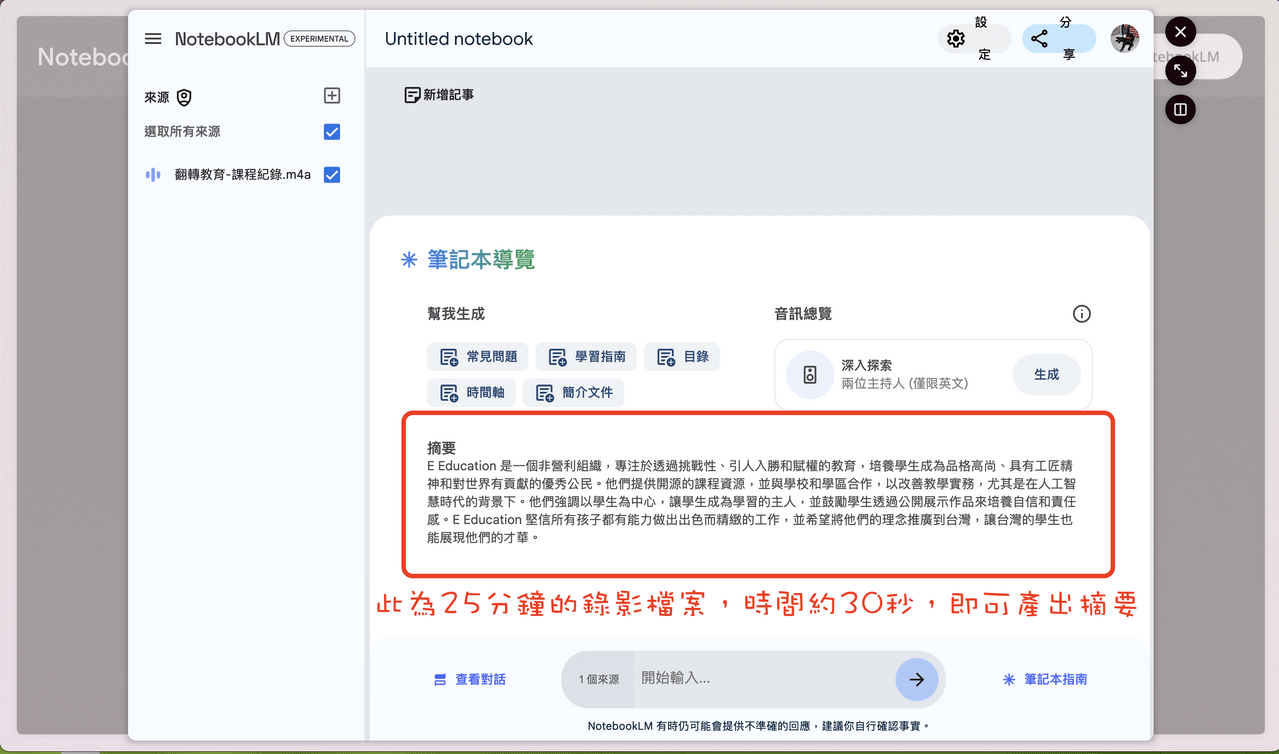Generate 目錄 document
This screenshot has width=1279, height=754.
point(682,357)
